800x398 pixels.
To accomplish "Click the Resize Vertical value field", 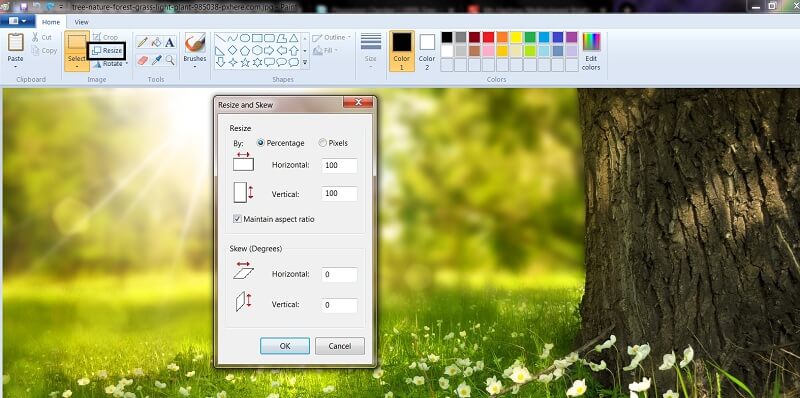I will tap(339, 193).
